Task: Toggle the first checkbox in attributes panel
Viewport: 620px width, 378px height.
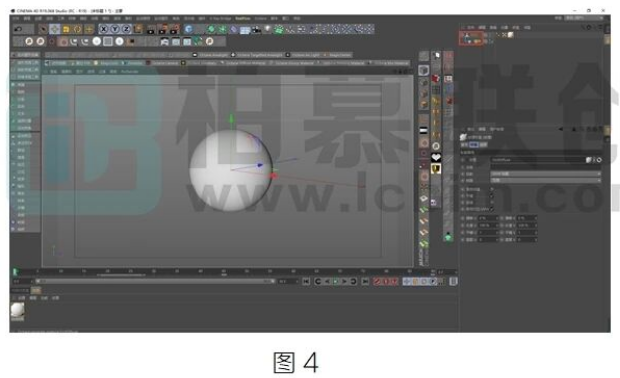Action: point(492,189)
